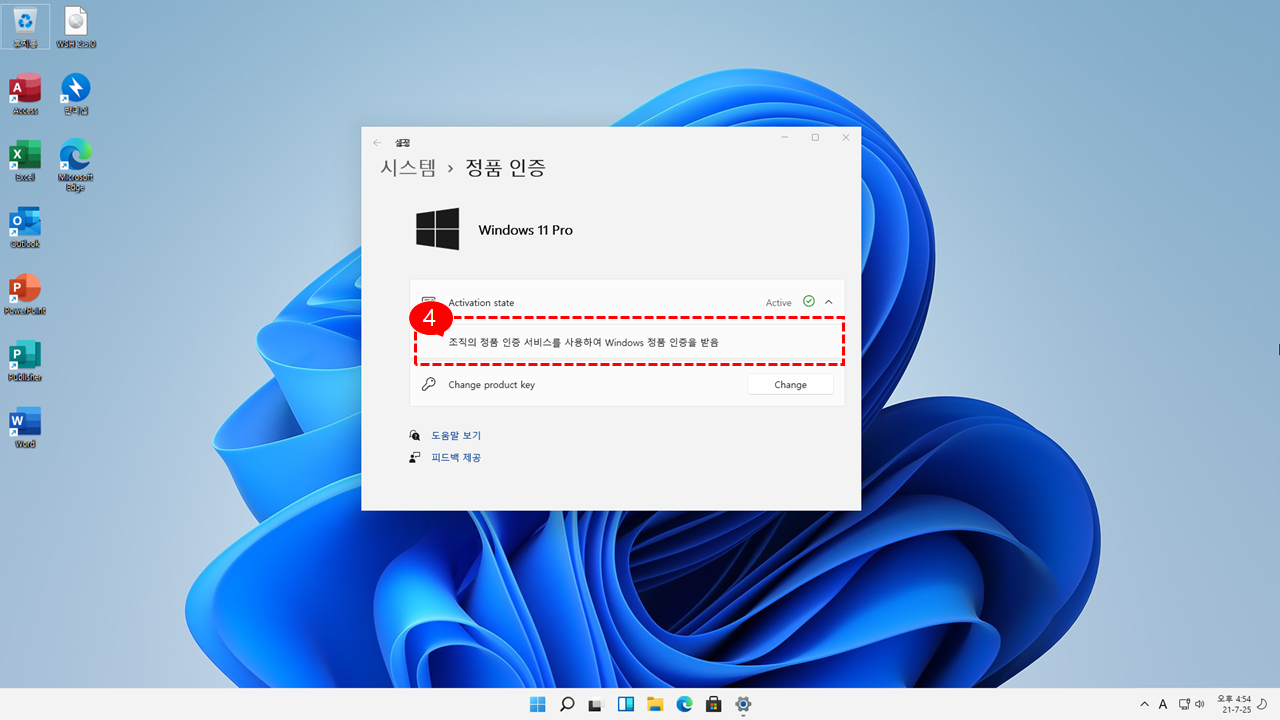The height and width of the screenshot is (720, 1280).
Task: Click the 설정 window title text
Action: [402, 143]
